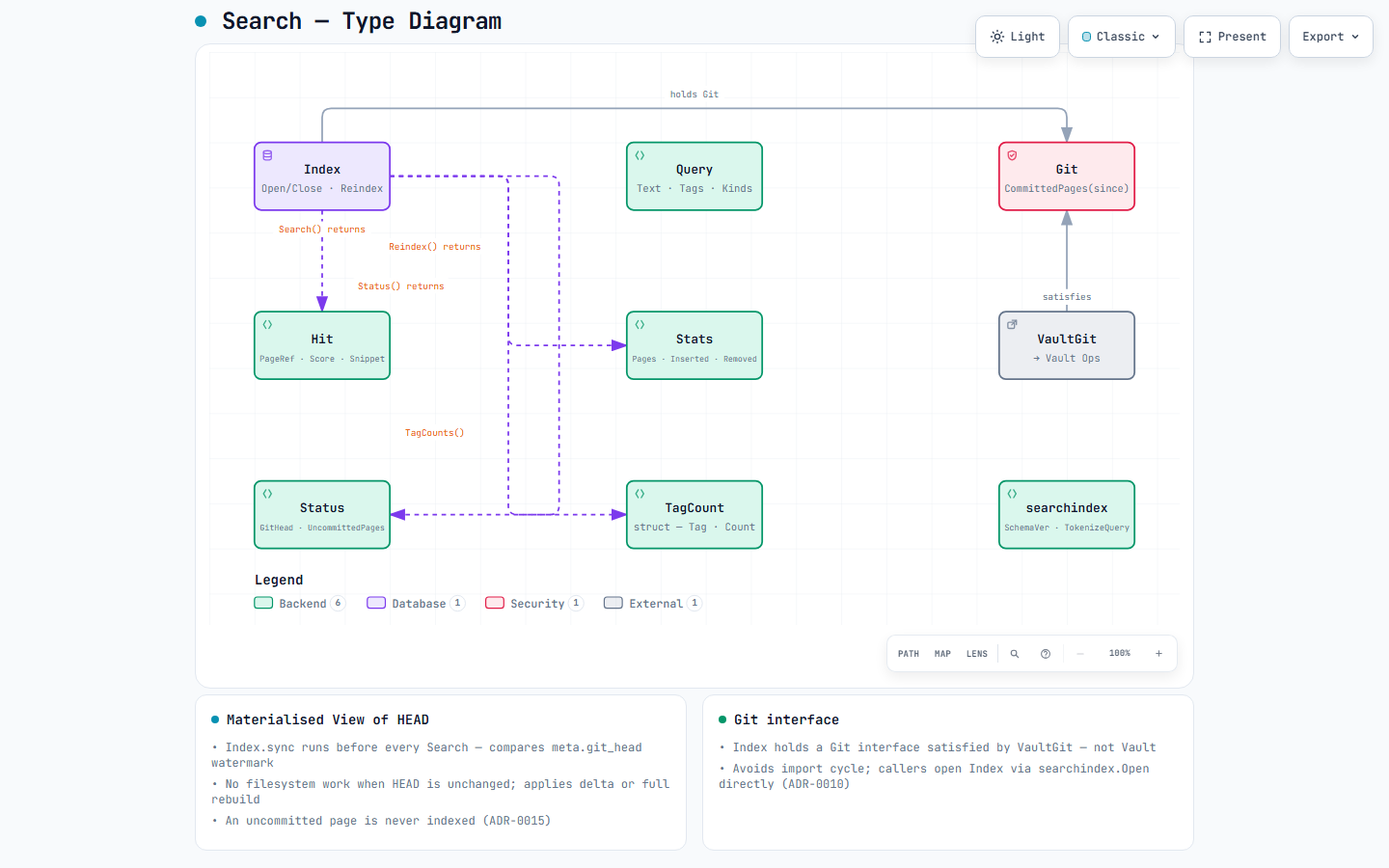Select the VaultGit external node
The height and width of the screenshot is (868, 1389).
pos(1067,345)
